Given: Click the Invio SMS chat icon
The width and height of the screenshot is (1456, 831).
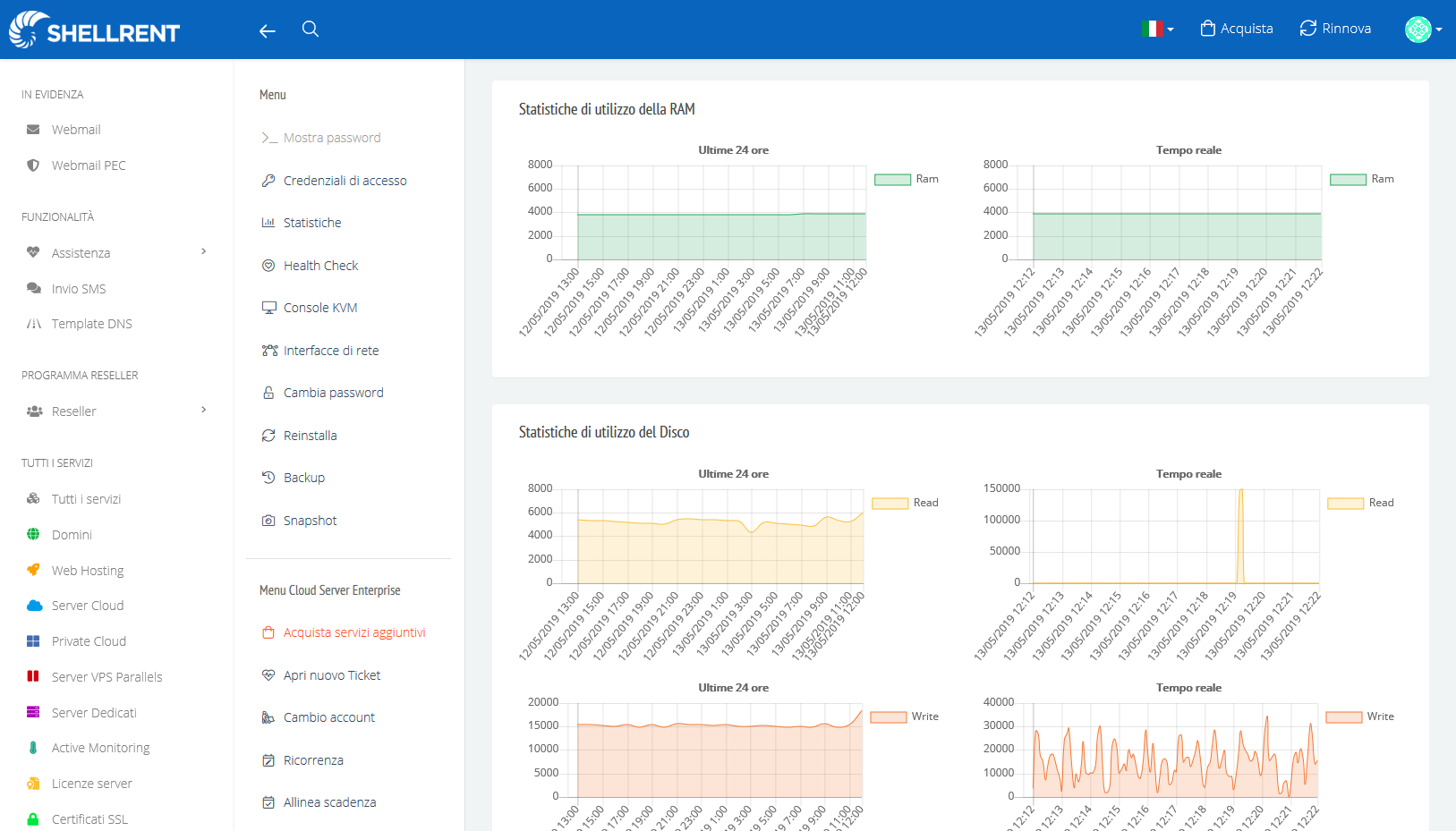Looking at the screenshot, I should (x=34, y=288).
